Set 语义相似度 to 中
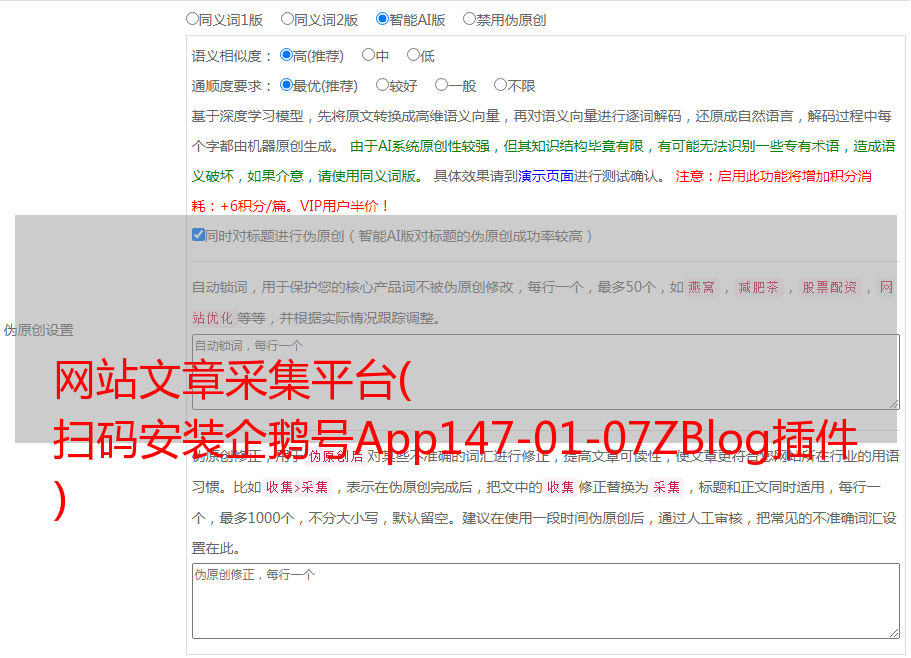 368,55
